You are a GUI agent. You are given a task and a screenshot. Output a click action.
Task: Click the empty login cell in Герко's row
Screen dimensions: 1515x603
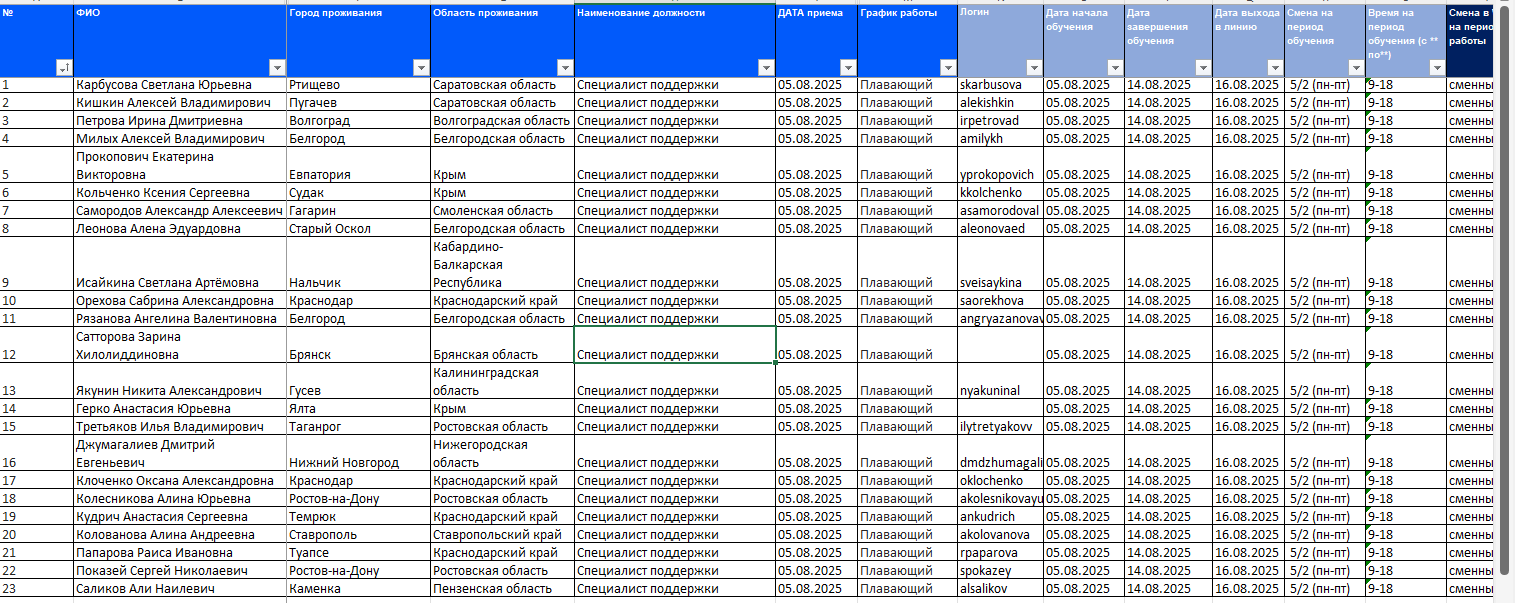[x=1000, y=409]
